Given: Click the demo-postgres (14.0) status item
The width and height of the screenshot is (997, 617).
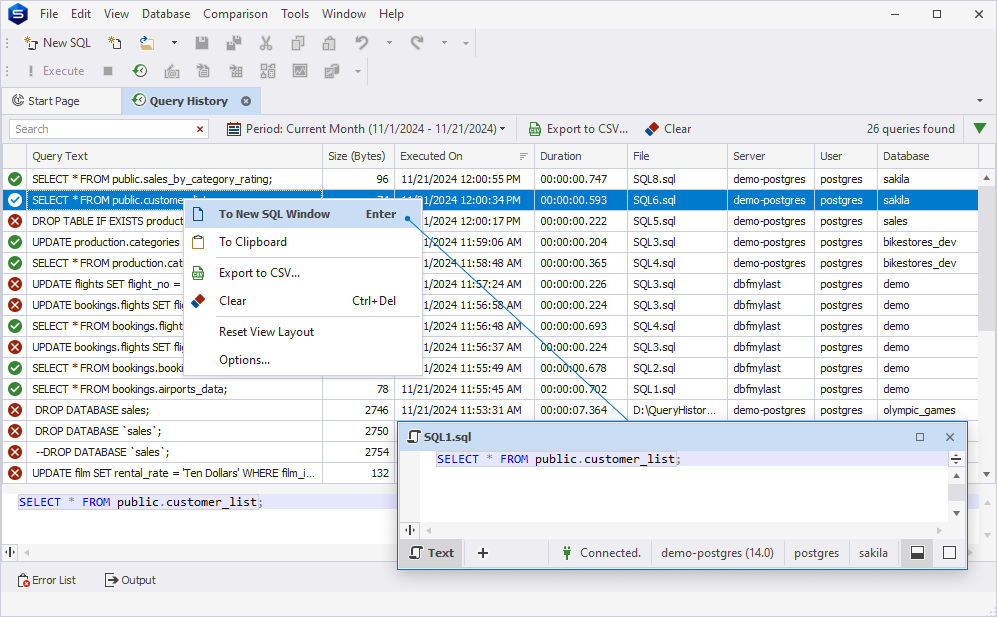Looking at the screenshot, I should pyautogui.click(x=717, y=553).
